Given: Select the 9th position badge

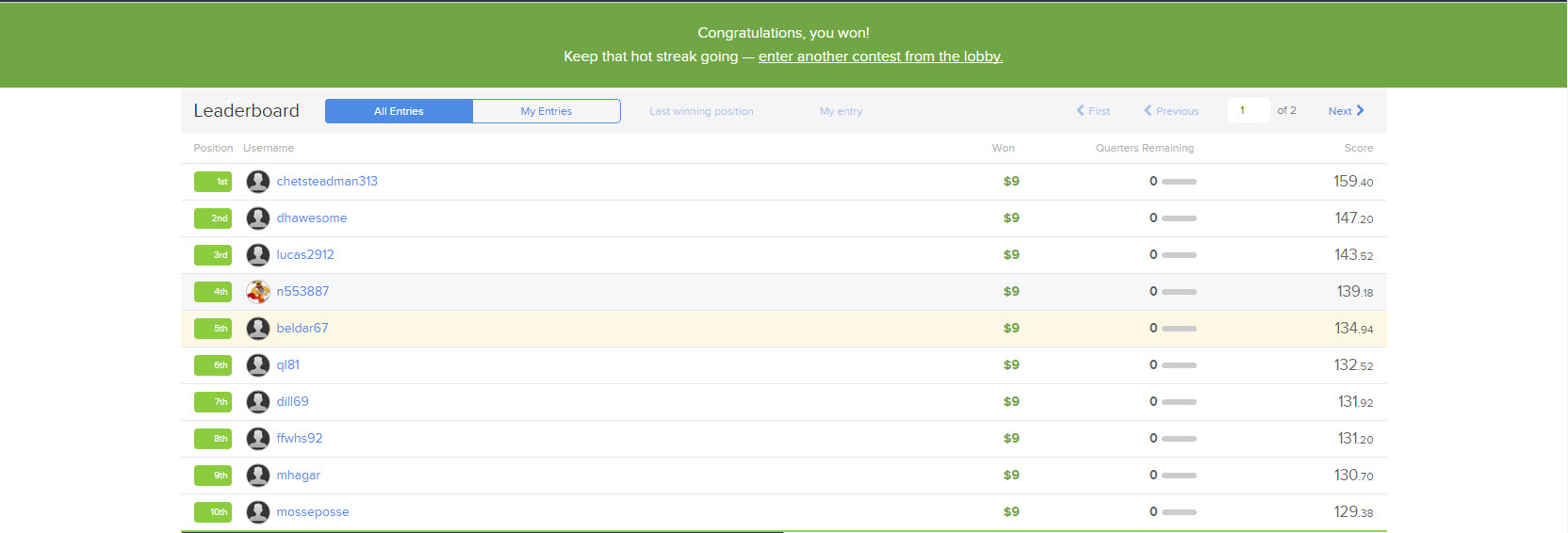Looking at the screenshot, I should click(213, 476).
